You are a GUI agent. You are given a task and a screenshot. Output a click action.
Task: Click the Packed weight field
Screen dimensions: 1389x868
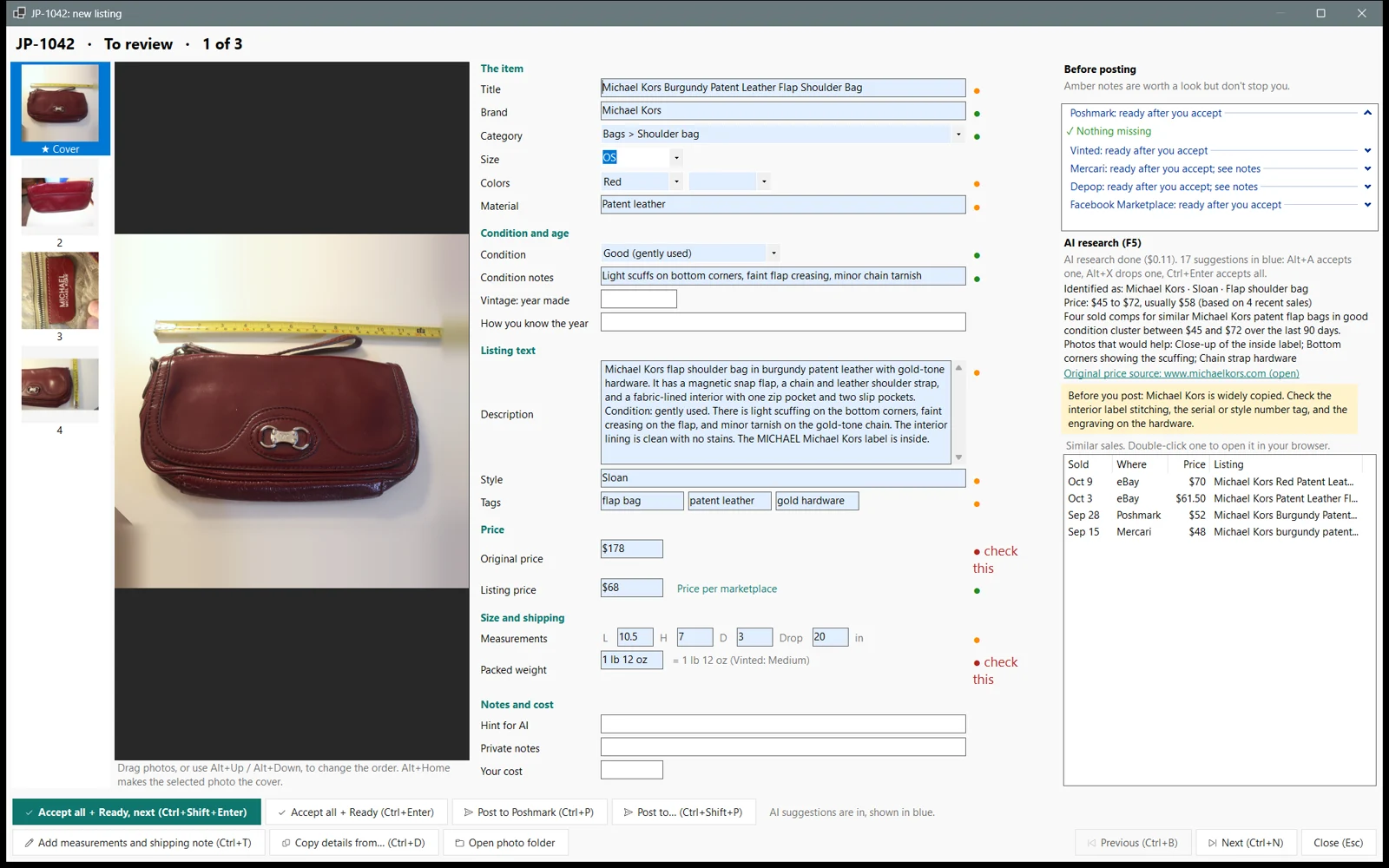[x=631, y=660]
